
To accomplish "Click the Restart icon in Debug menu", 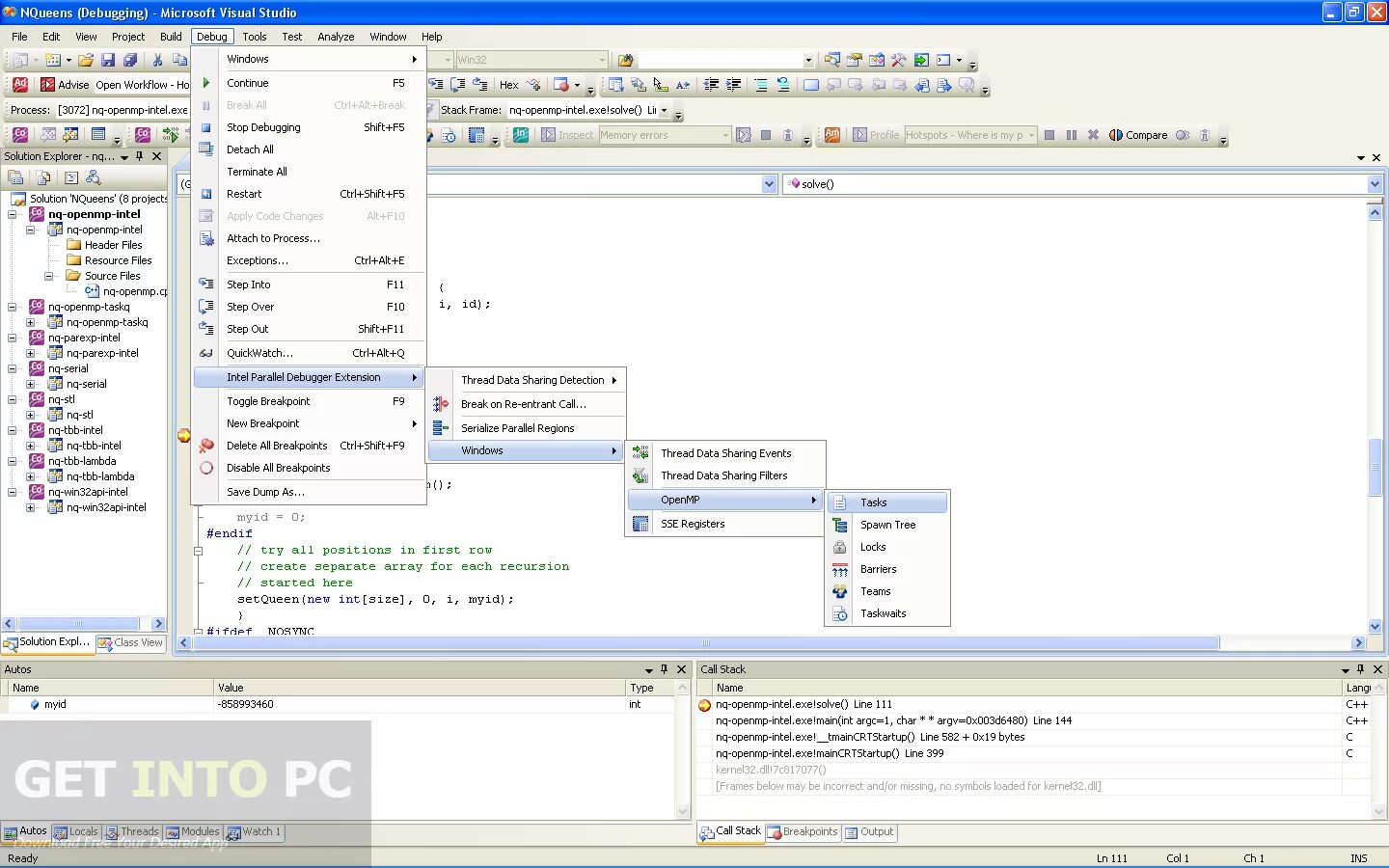I will [205, 194].
